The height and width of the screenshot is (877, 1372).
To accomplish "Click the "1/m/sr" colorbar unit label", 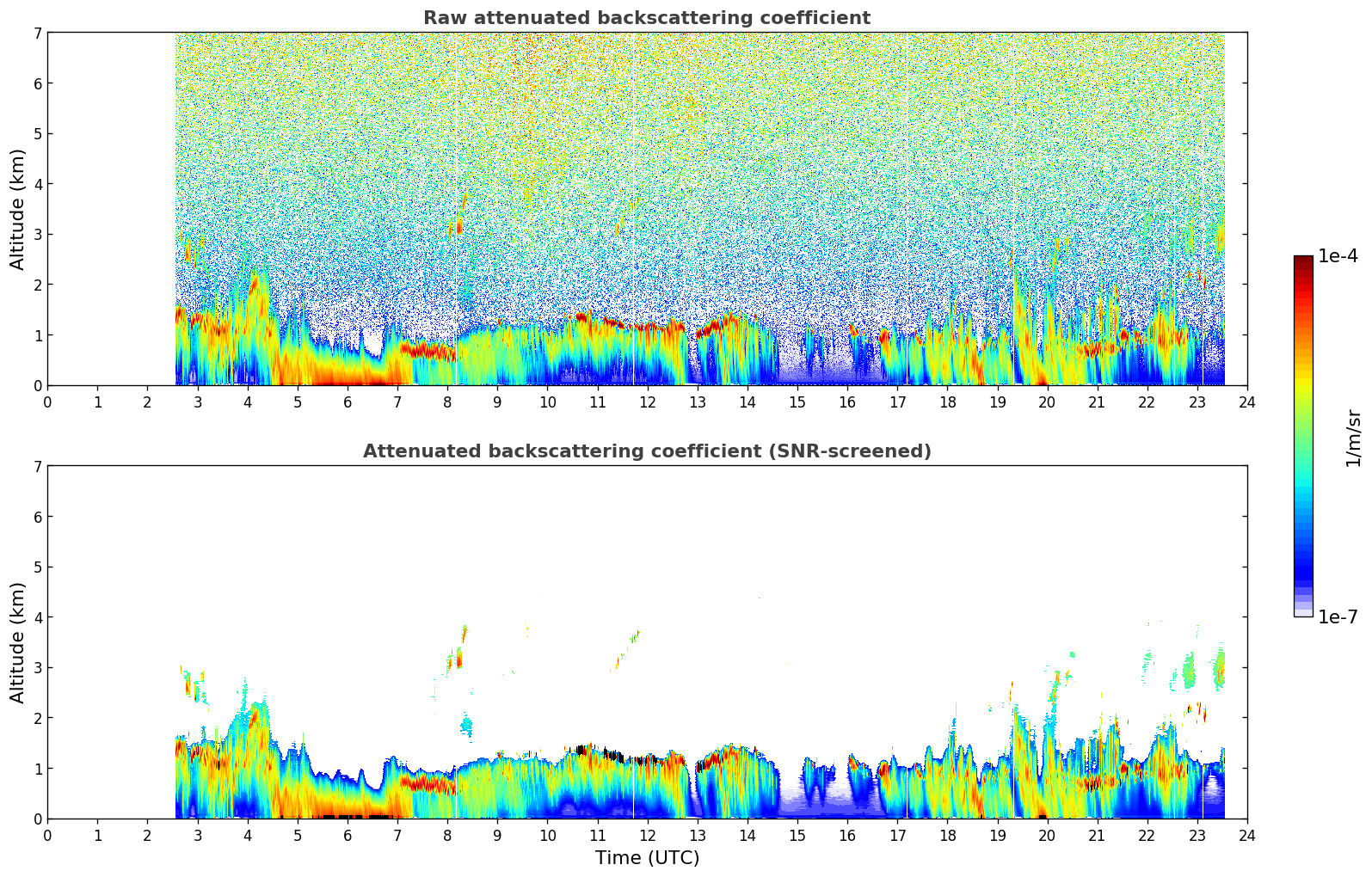I will click(1353, 438).
